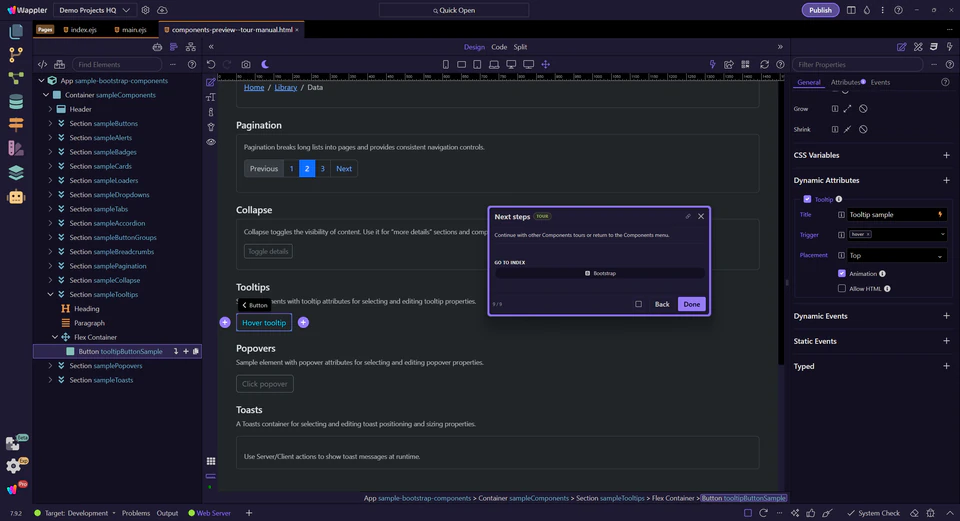Open the Placement Top dropdown
This screenshot has width=960, height=521.
897,255
